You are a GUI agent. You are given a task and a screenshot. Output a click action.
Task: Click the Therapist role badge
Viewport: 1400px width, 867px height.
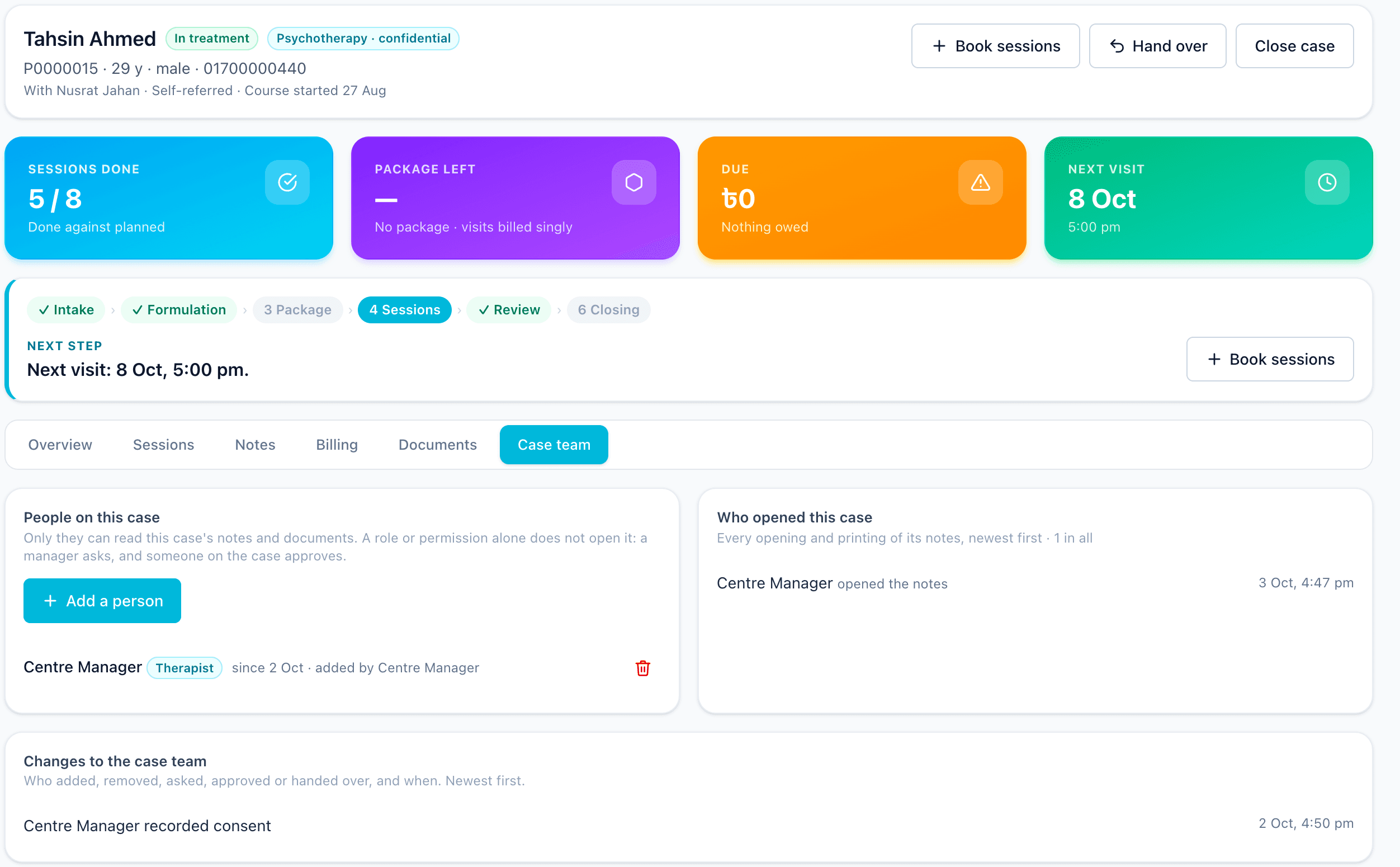pos(185,668)
